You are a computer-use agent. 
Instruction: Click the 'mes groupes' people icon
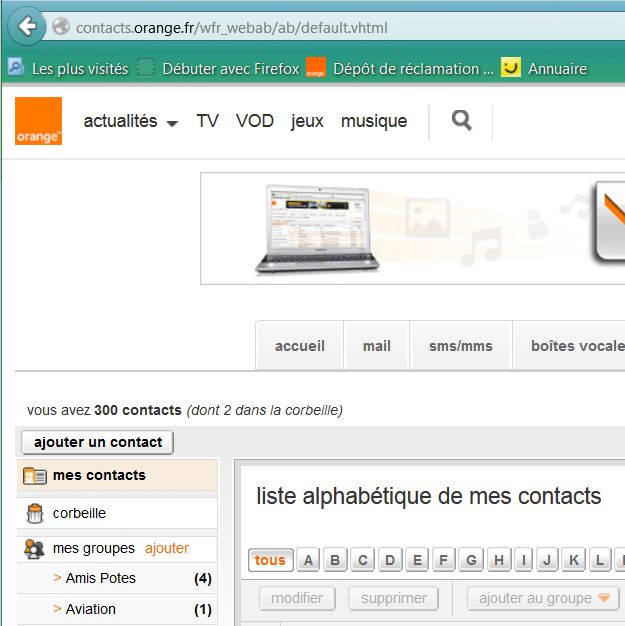(34, 549)
